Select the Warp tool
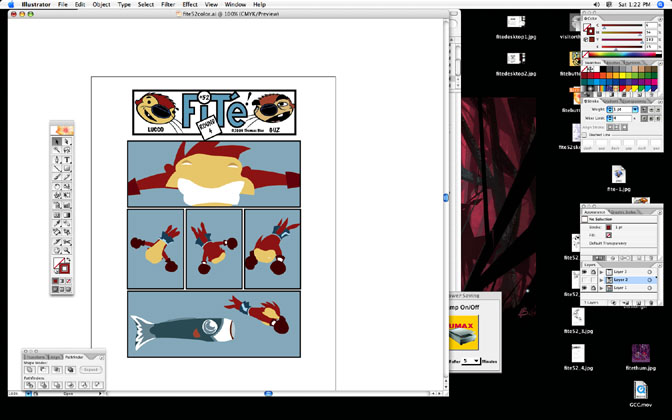This screenshot has width=672, height=420. click(56, 195)
